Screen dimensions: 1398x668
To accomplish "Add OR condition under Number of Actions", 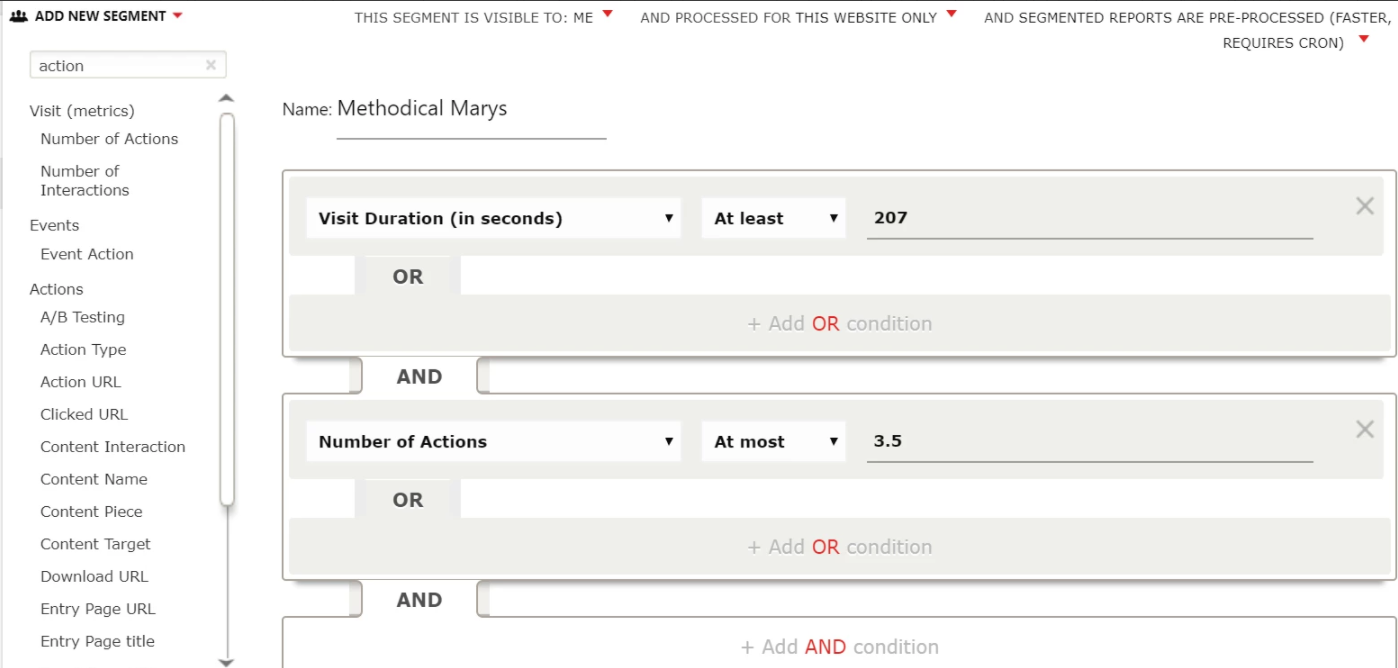I will (840, 546).
